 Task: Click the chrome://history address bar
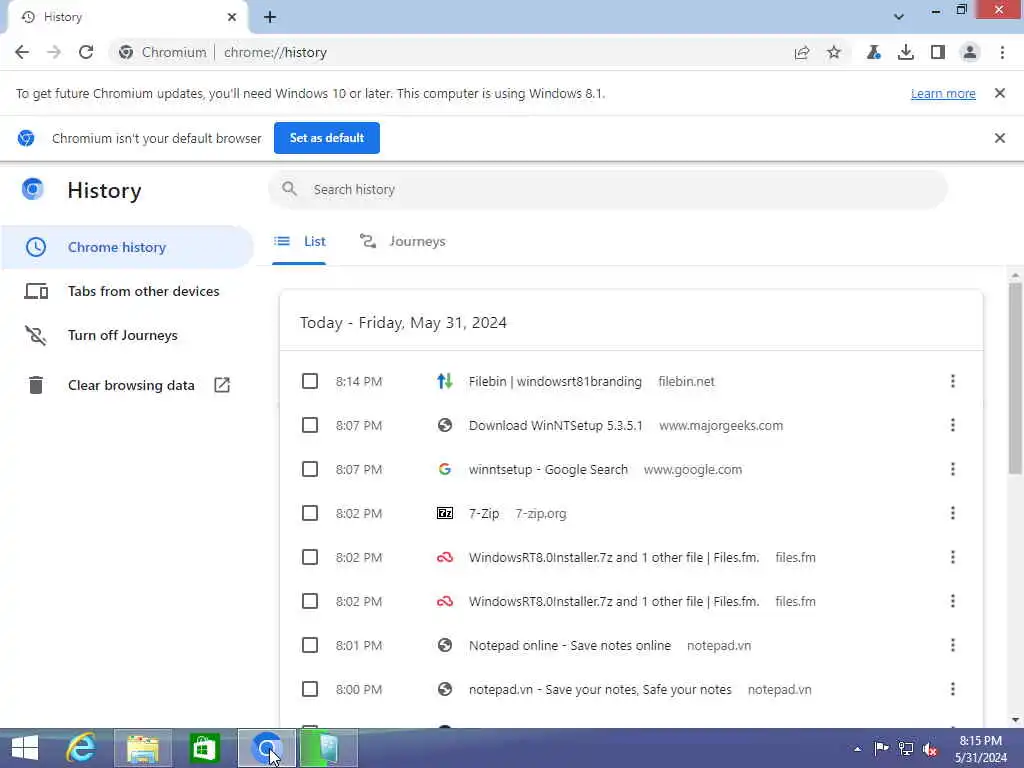275,52
